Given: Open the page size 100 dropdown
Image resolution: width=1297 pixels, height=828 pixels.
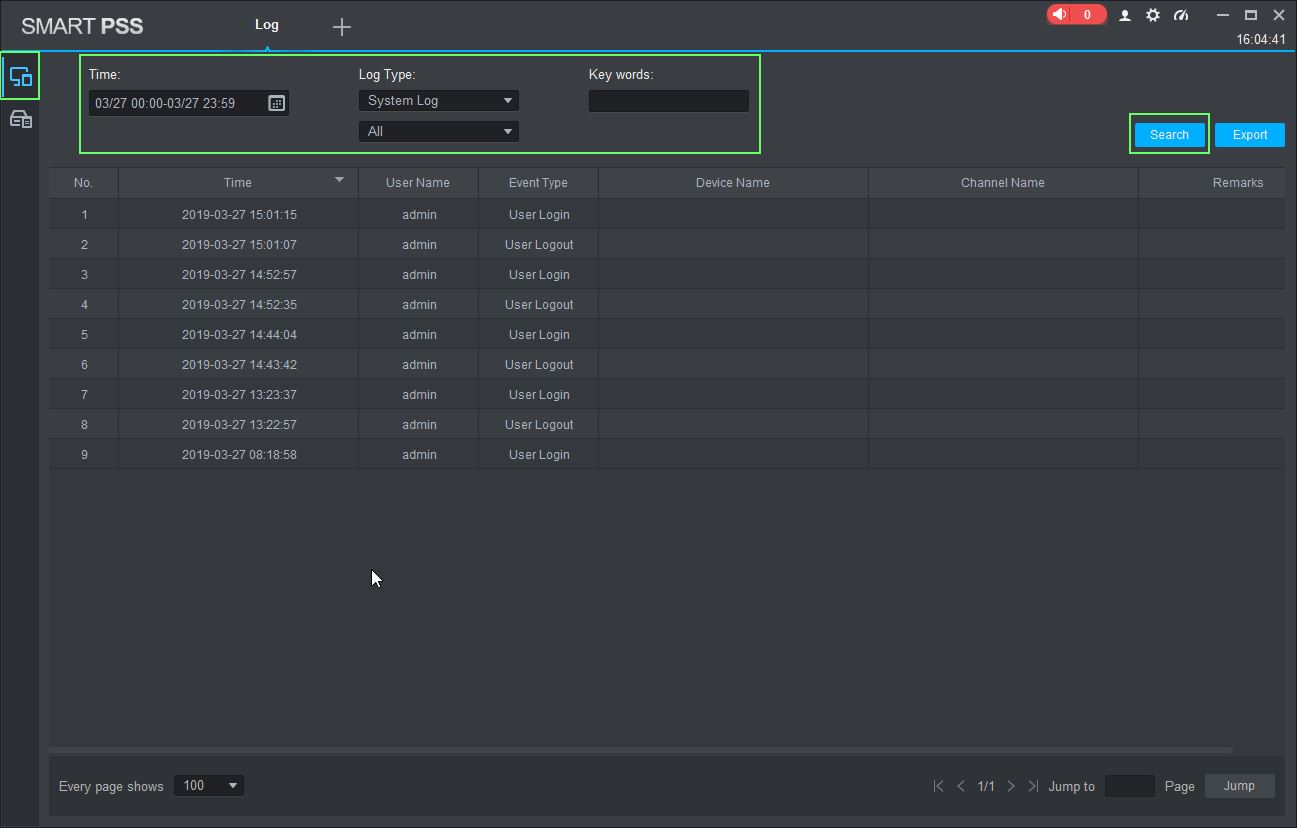Looking at the screenshot, I should pos(209,786).
